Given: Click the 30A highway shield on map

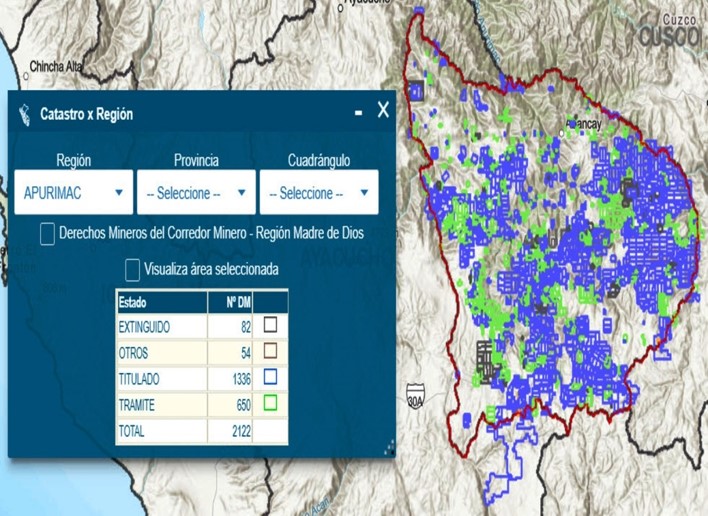Looking at the screenshot, I should coord(416,399).
